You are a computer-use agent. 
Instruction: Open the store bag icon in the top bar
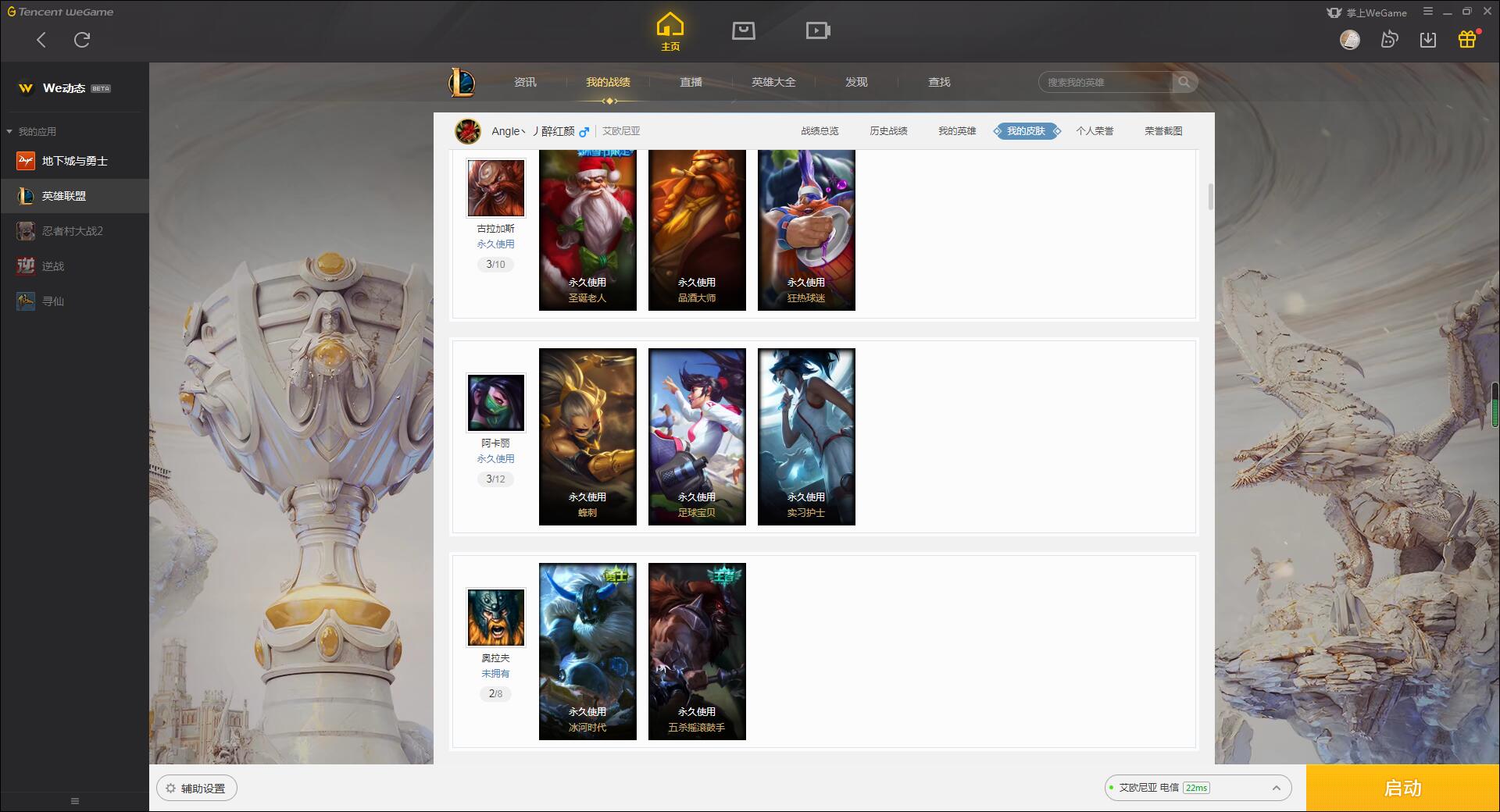pos(743,30)
